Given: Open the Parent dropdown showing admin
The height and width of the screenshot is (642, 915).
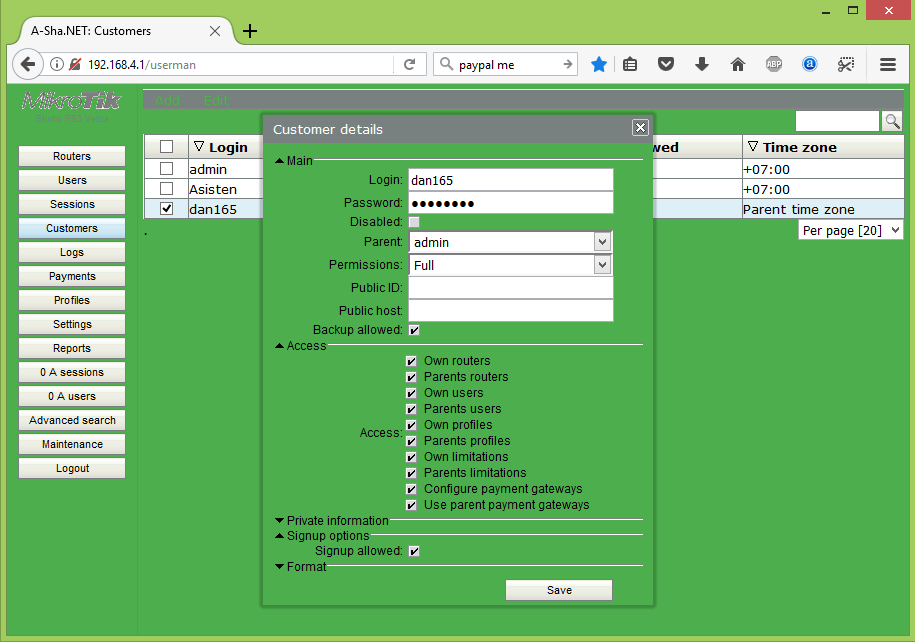Looking at the screenshot, I should [x=511, y=242].
